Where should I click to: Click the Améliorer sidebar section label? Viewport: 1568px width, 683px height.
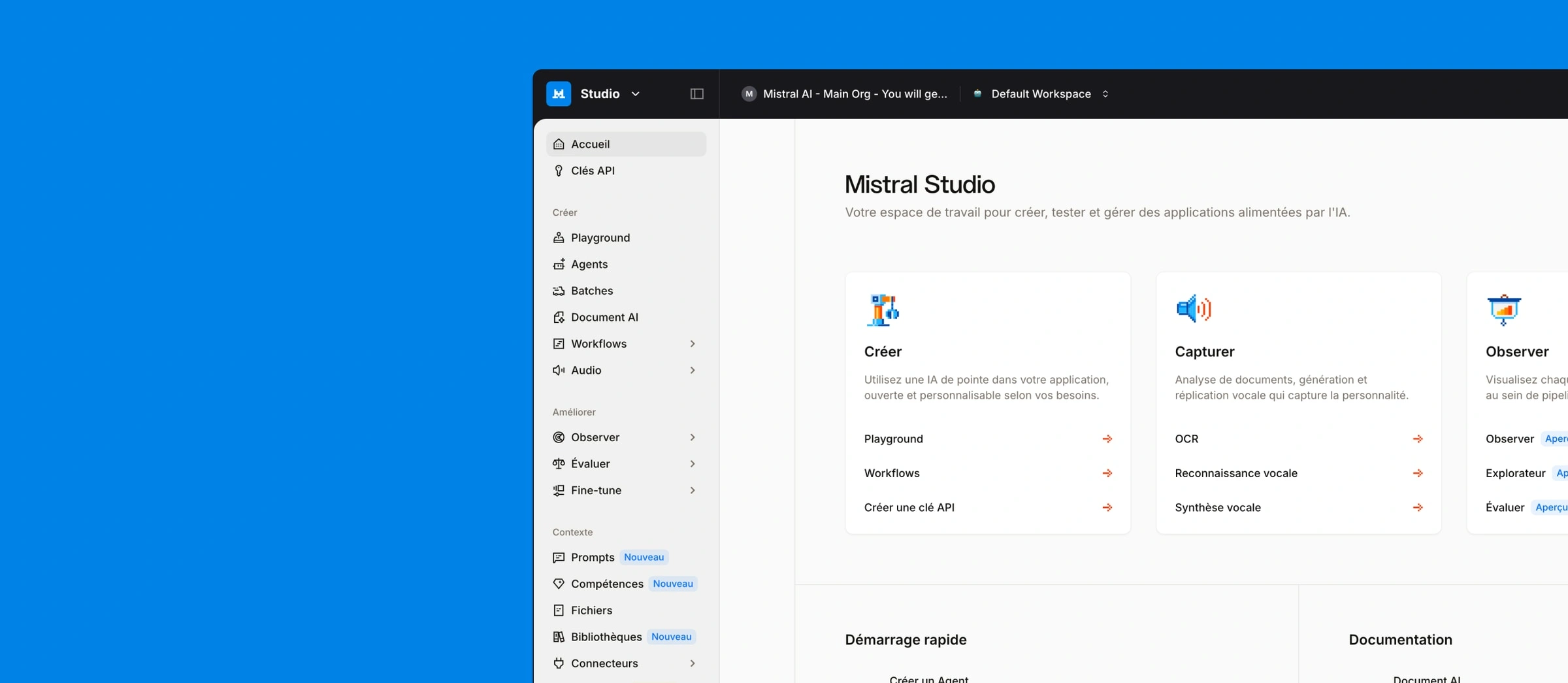tap(574, 412)
